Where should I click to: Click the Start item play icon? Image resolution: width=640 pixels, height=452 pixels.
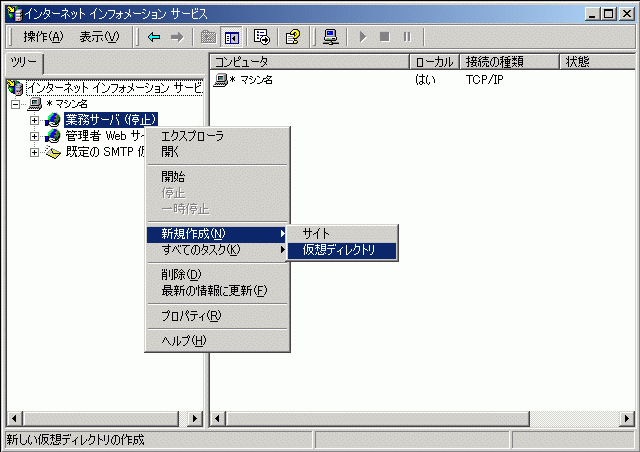(x=362, y=37)
